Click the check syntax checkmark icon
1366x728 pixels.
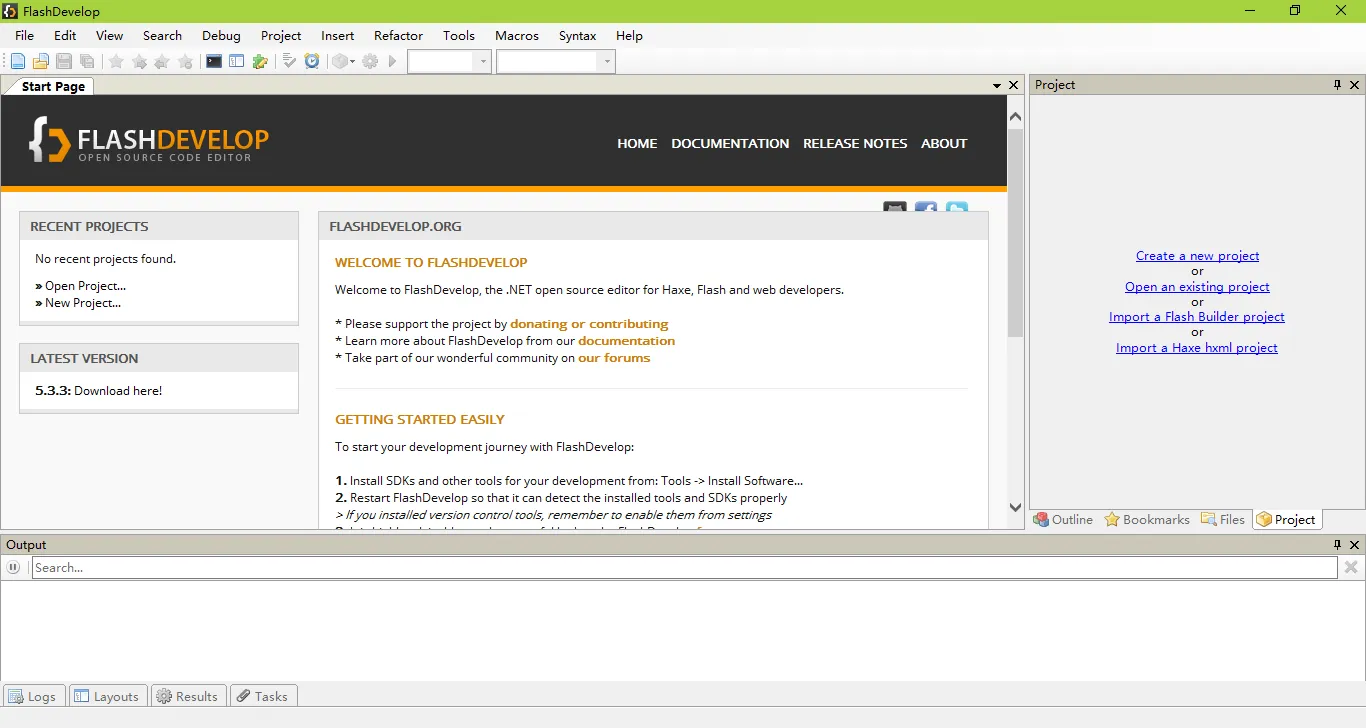click(x=289, y=62)
